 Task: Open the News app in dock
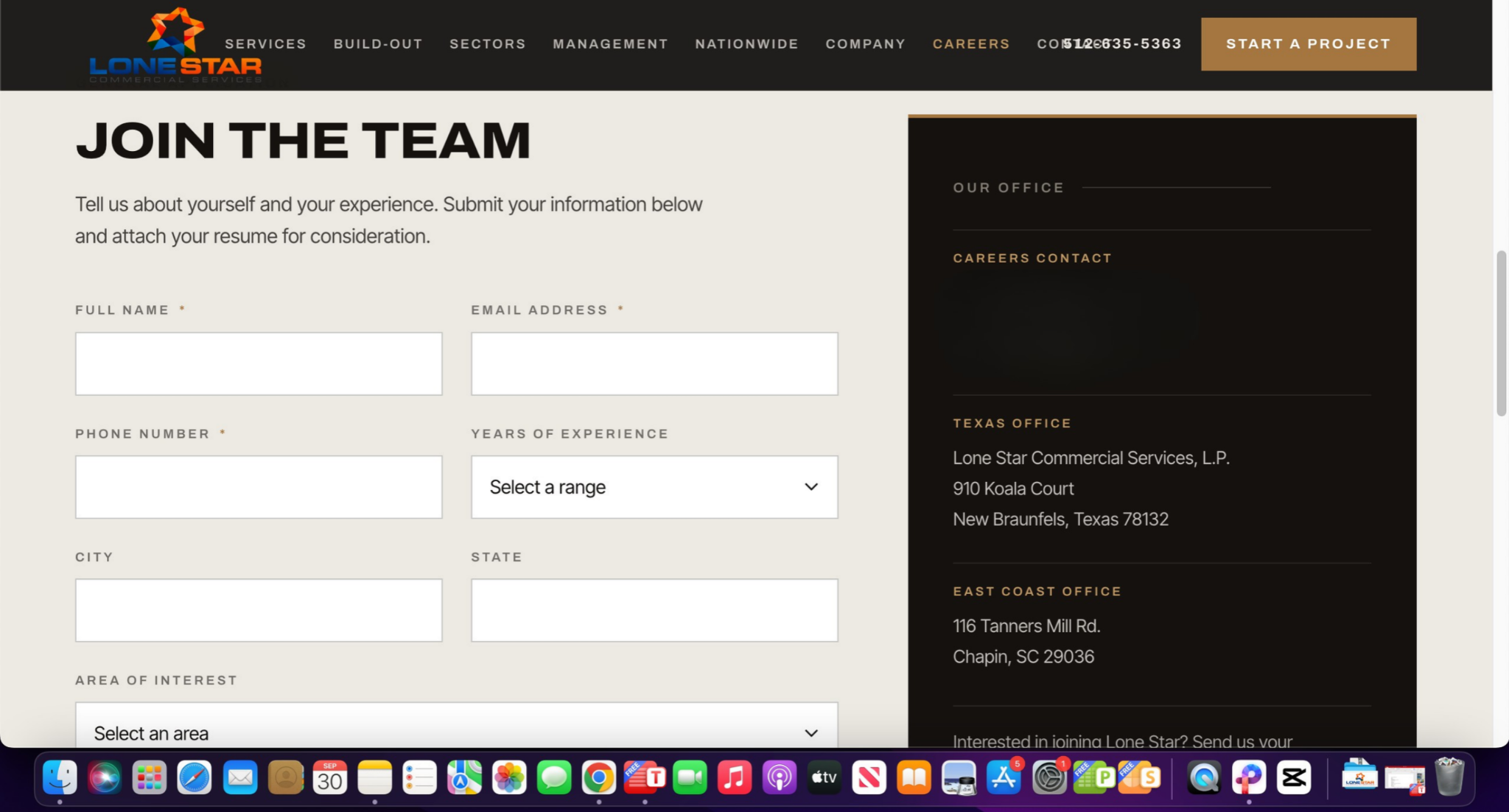[869, 777]
